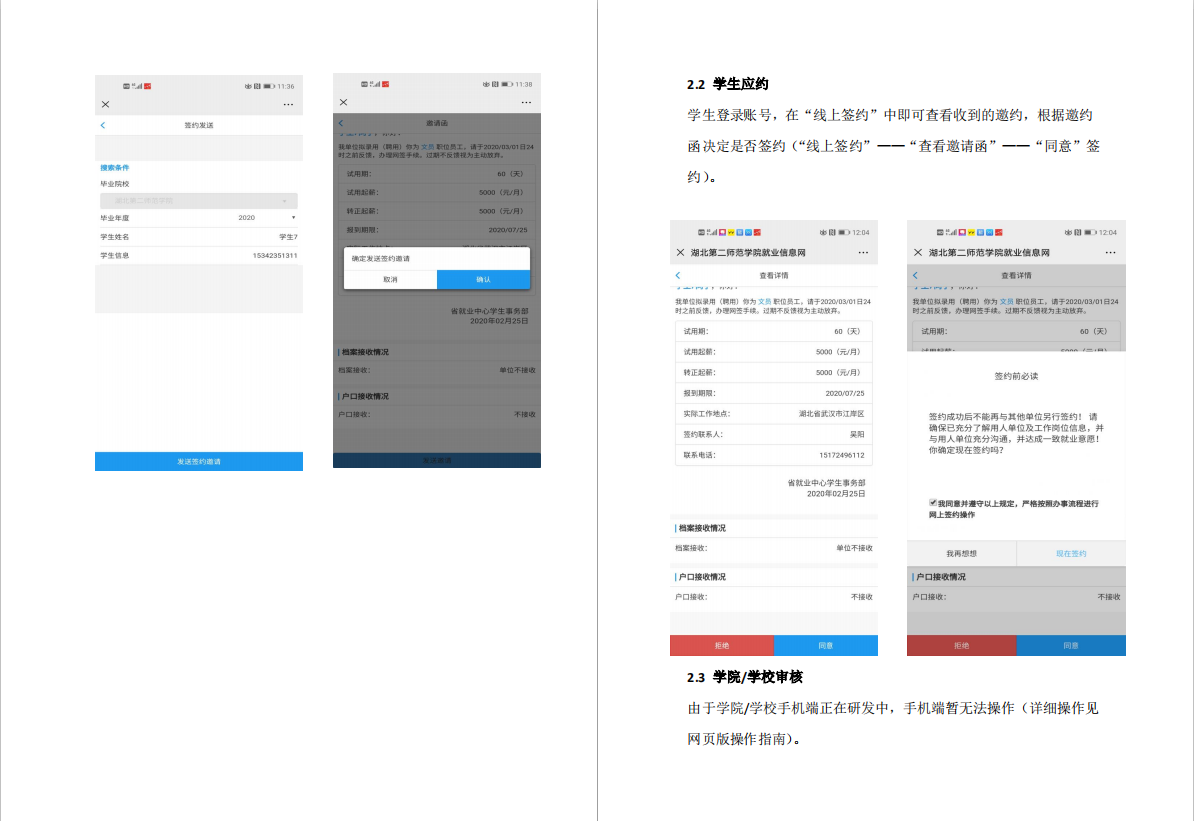The width and height of the screenshot is (1194, 821).
Task: Click the 学生信息 field showing 15342351311
Action: tap(199, 255)
